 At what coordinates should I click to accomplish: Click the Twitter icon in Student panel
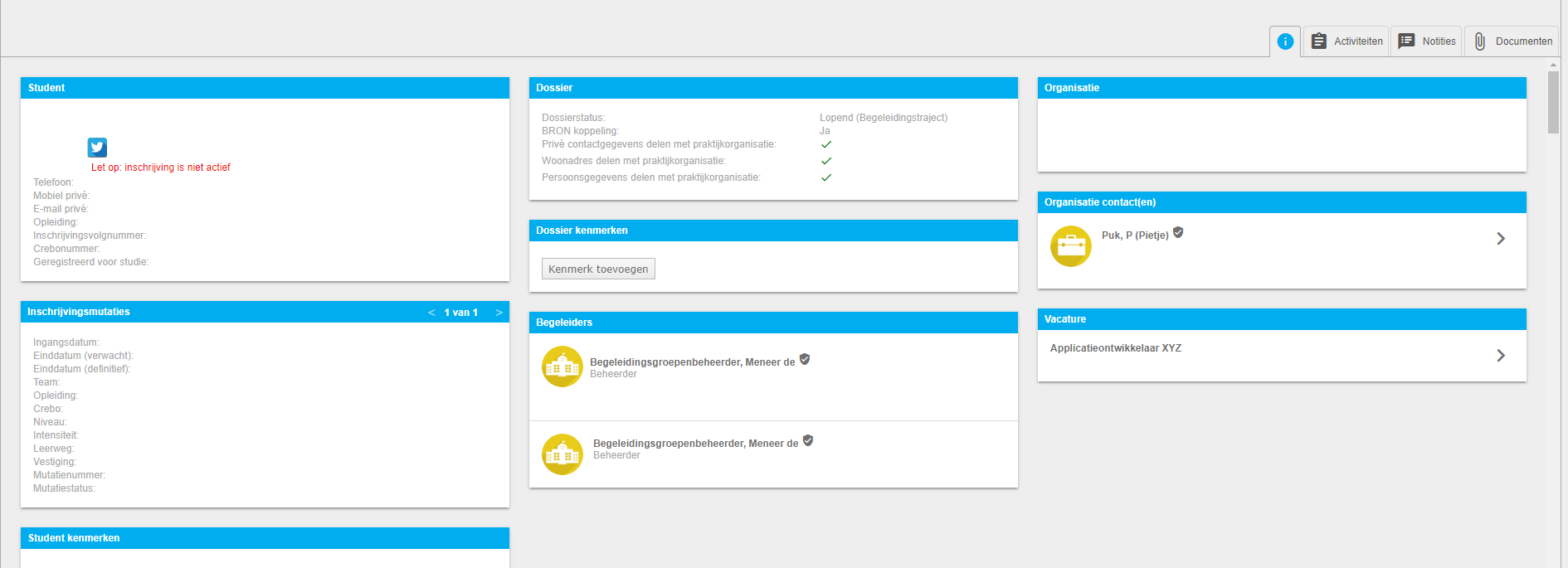point(97,148)
